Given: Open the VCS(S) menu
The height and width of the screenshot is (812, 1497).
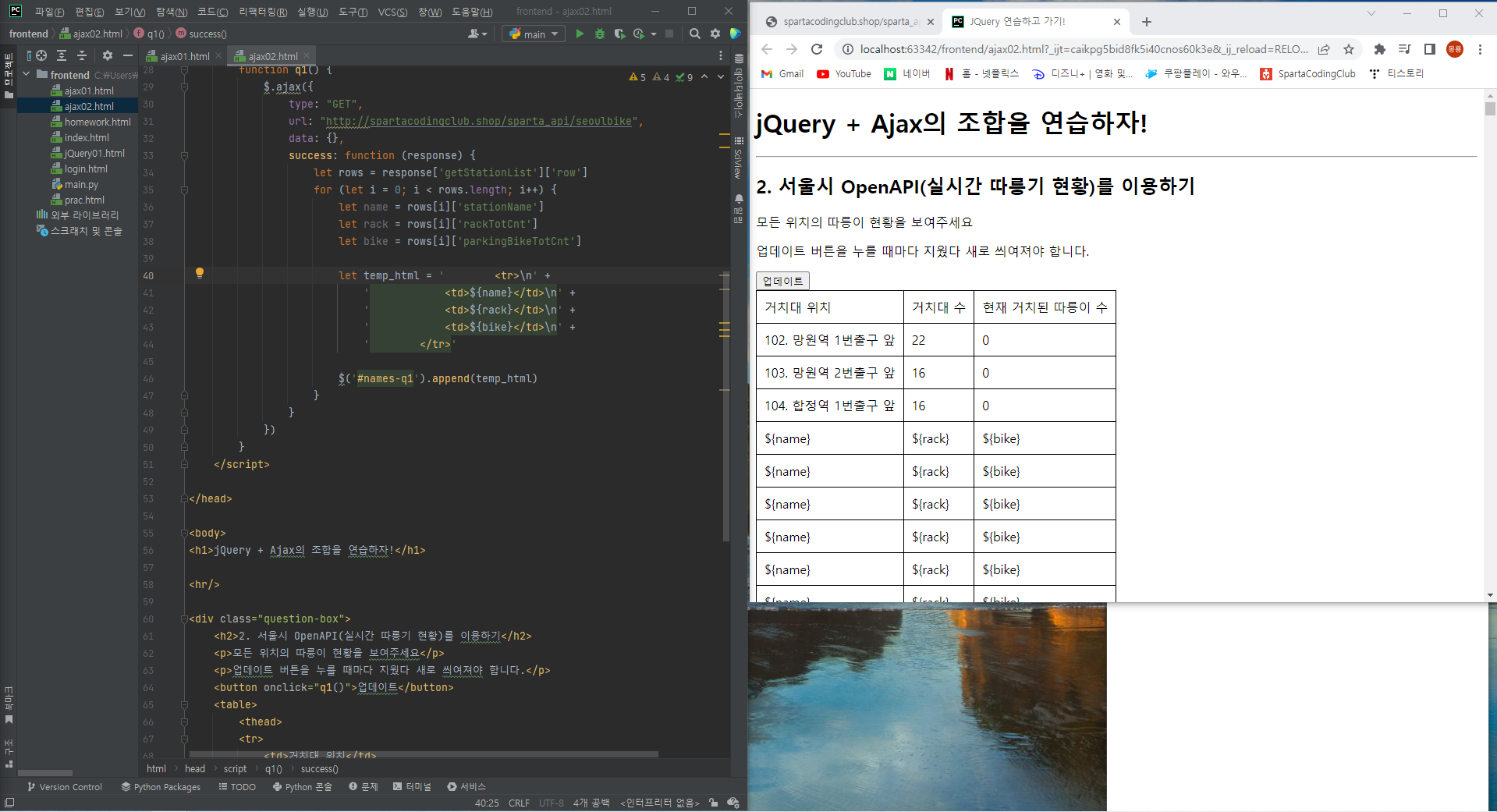Looking at the screenshot, I should (x=392, y=12).
